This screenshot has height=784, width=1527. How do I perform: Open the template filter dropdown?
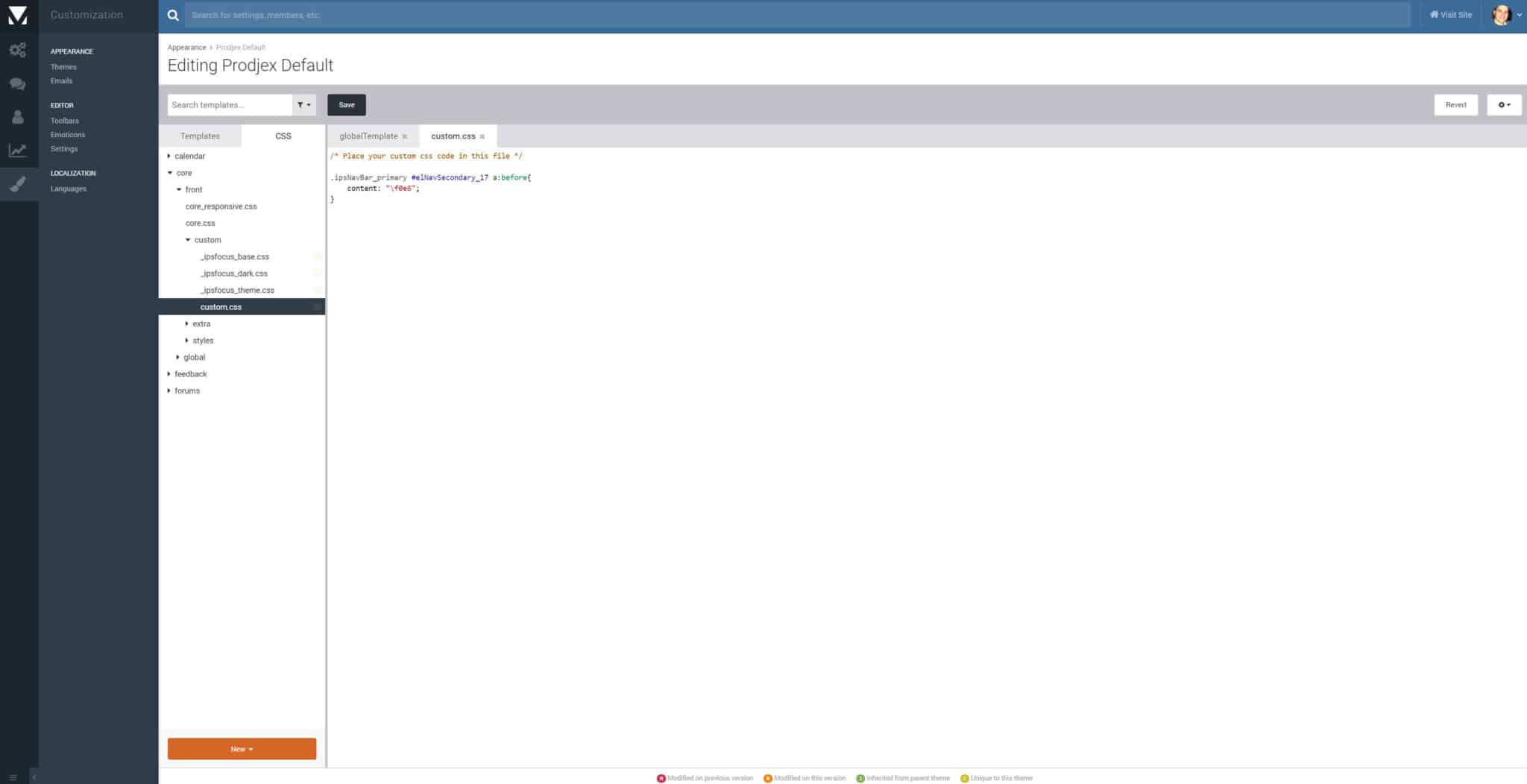tap(304, 105)
